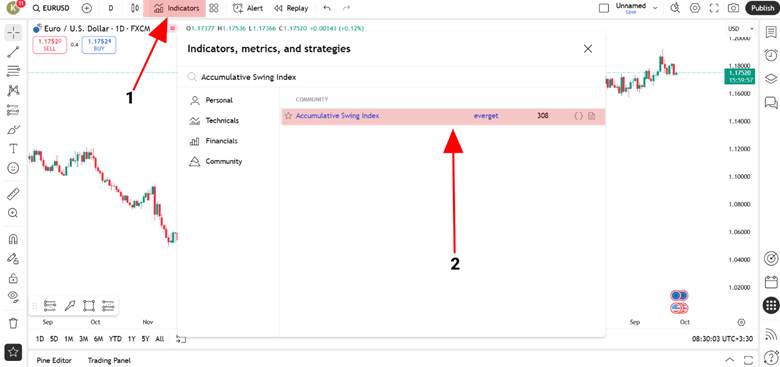Image resolution: width=780 pixels, height=367 pixels.
Task: Open the USD currency dropdown
Action: [x=741, y=29]
